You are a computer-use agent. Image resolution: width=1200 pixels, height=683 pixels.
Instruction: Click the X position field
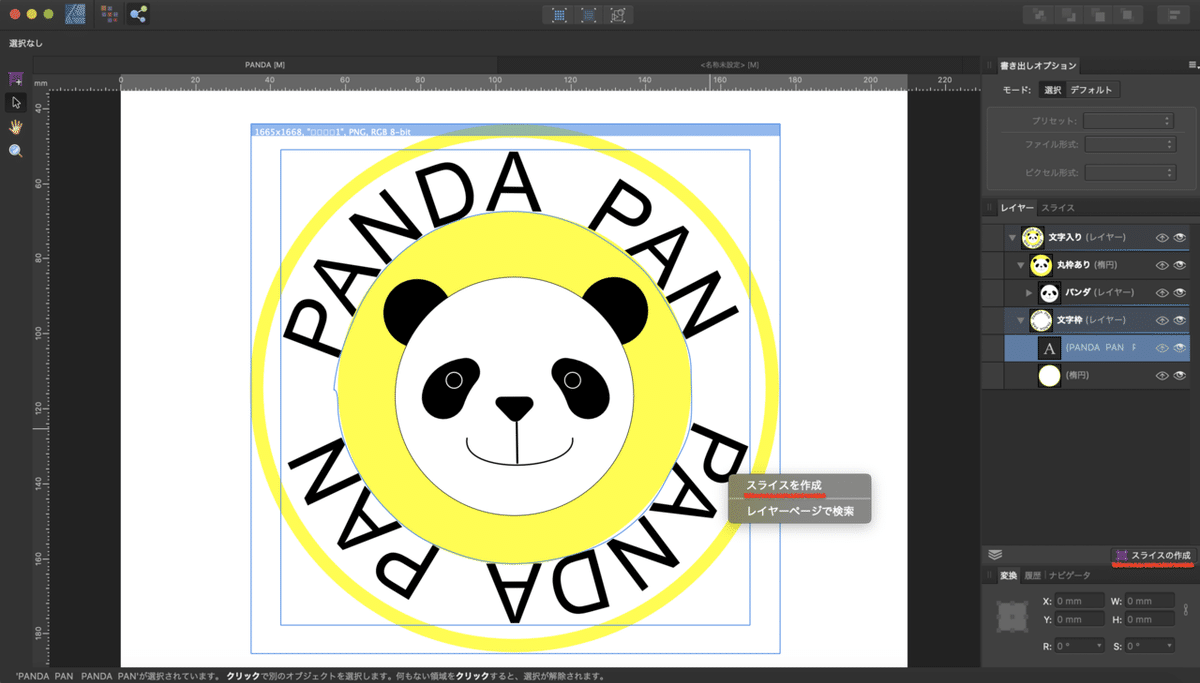1078,601
